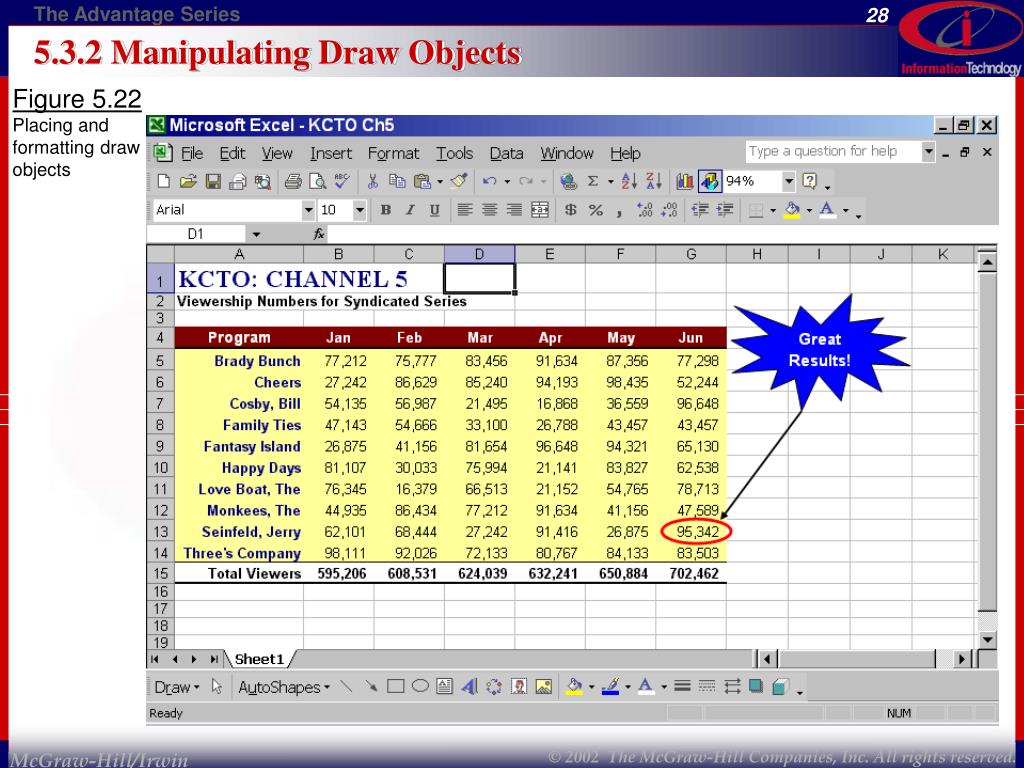The image size is (1024, 768).
Task: Open the Tools menu
Action: coord(454,153)
